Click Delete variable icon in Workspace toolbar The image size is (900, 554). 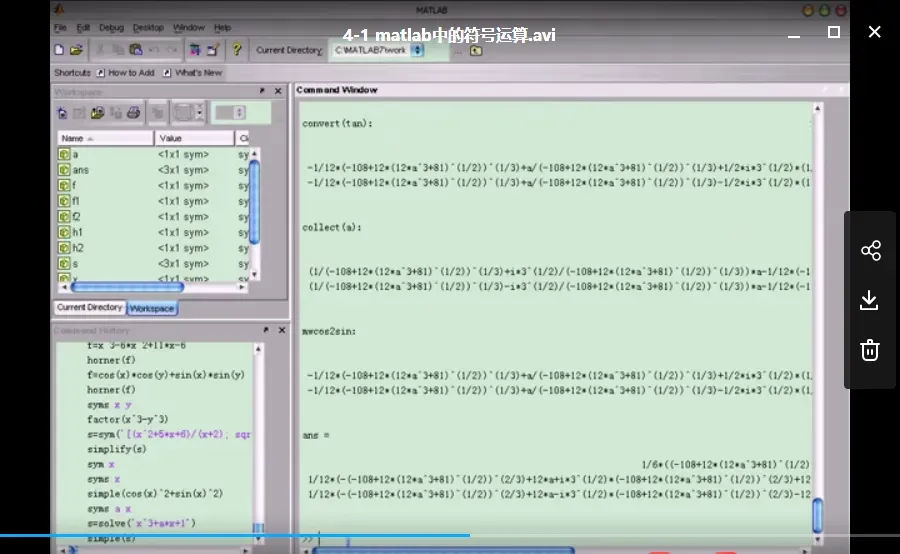157,113
